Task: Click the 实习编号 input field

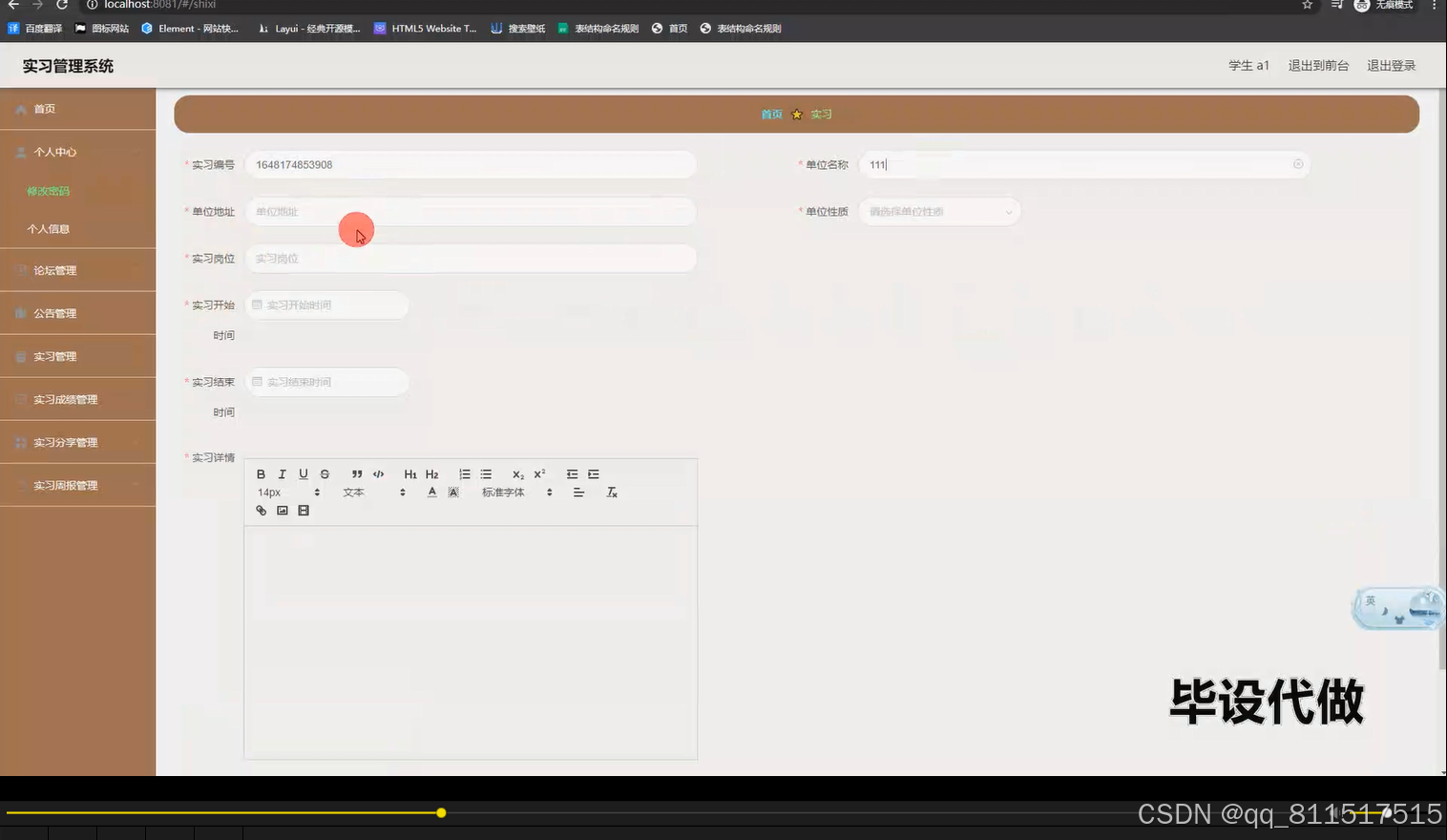Action: pyautogui.click(x=471, y=165)
